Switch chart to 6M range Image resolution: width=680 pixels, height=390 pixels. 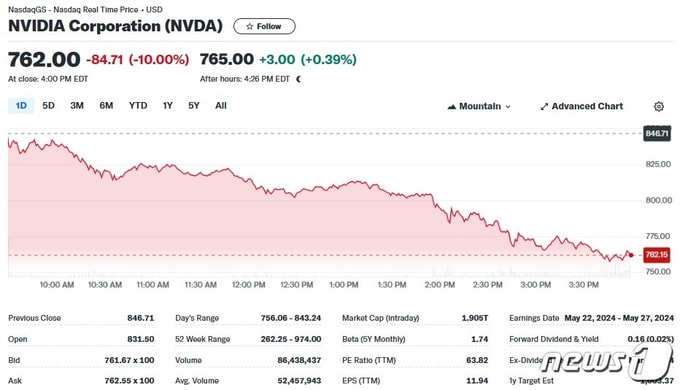click(x=106, y=105)
